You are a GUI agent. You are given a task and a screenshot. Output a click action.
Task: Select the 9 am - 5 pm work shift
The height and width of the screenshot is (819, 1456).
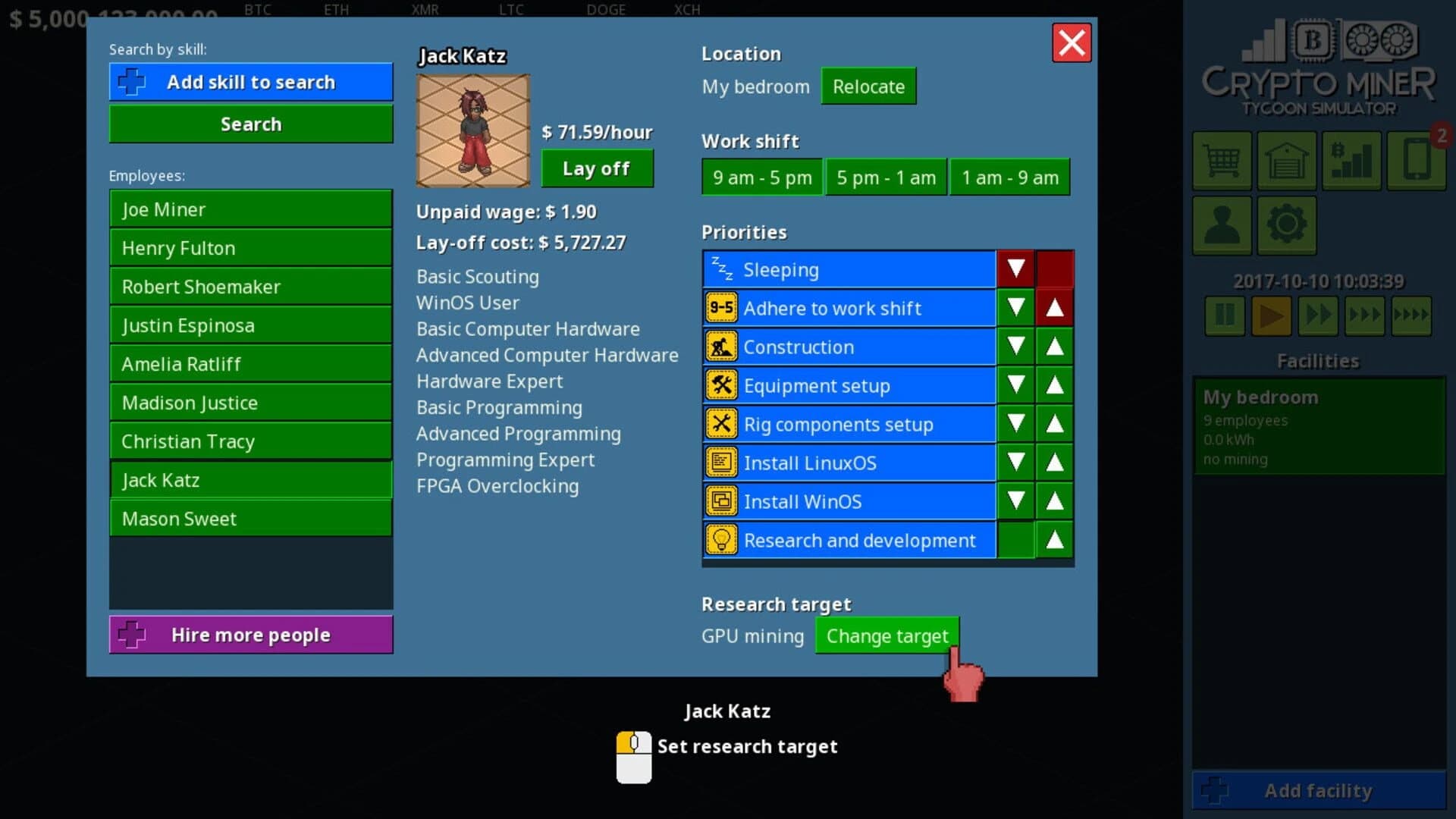tap(761, 177)
